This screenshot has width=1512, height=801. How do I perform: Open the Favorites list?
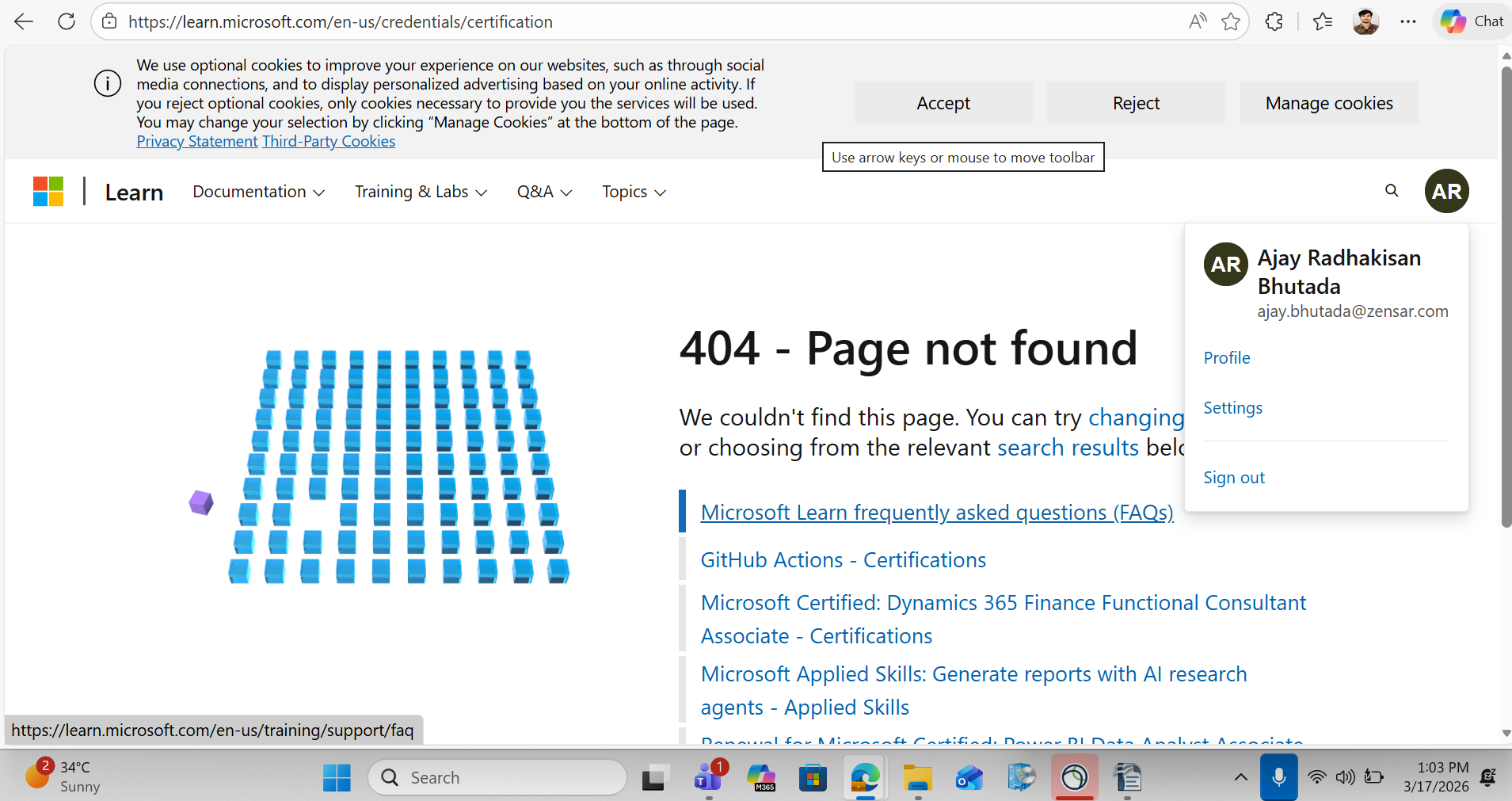1323,21
